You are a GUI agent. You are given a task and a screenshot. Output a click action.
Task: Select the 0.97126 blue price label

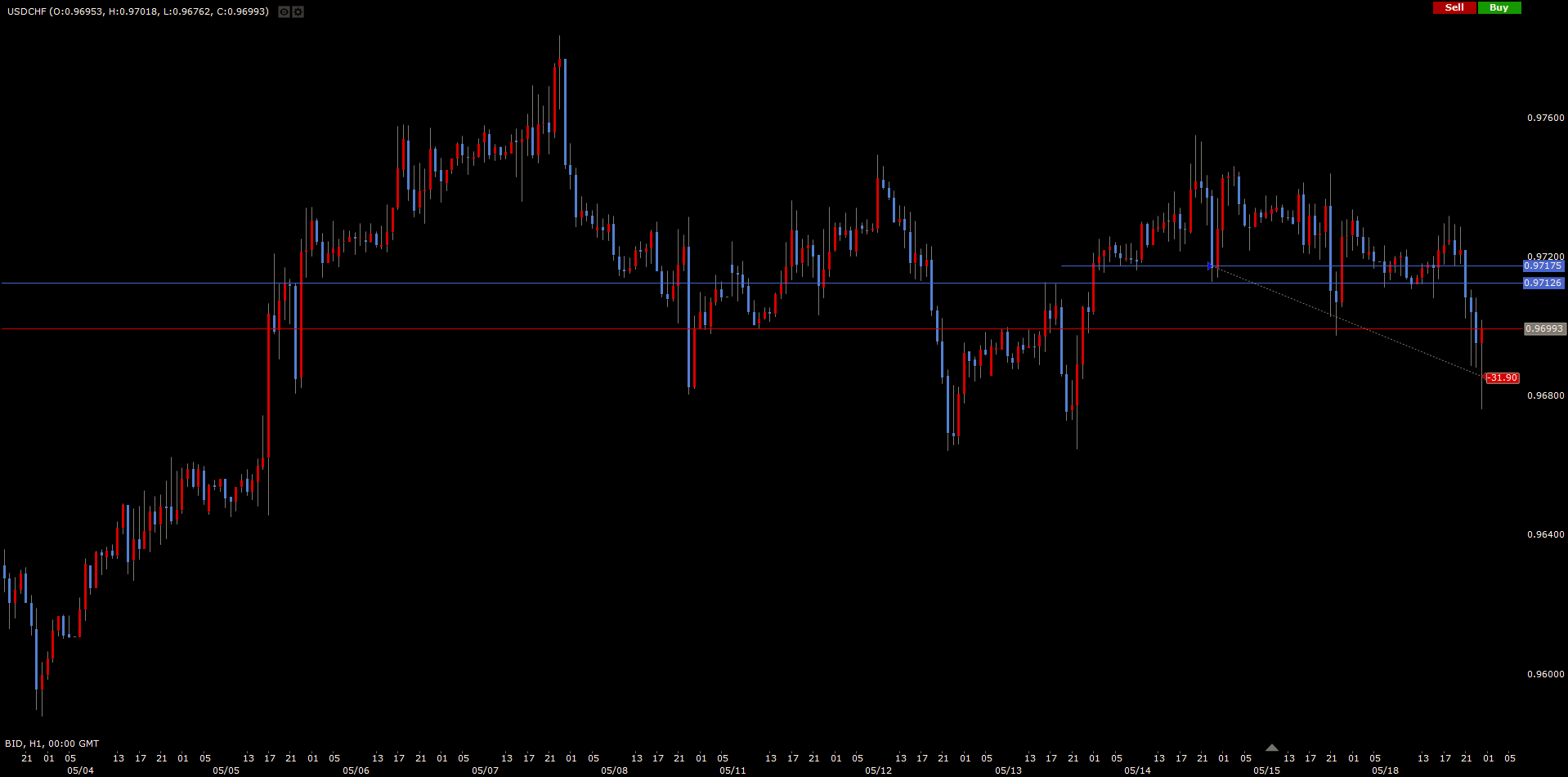[x=1543, y=284]
